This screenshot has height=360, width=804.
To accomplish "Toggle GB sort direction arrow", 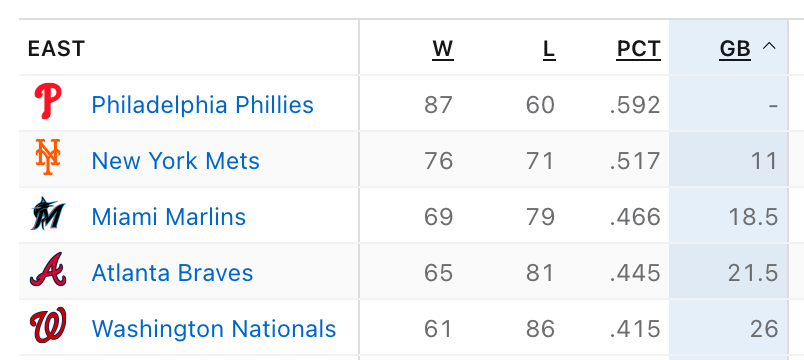I will pyautogui.click(x=769, y=47).
